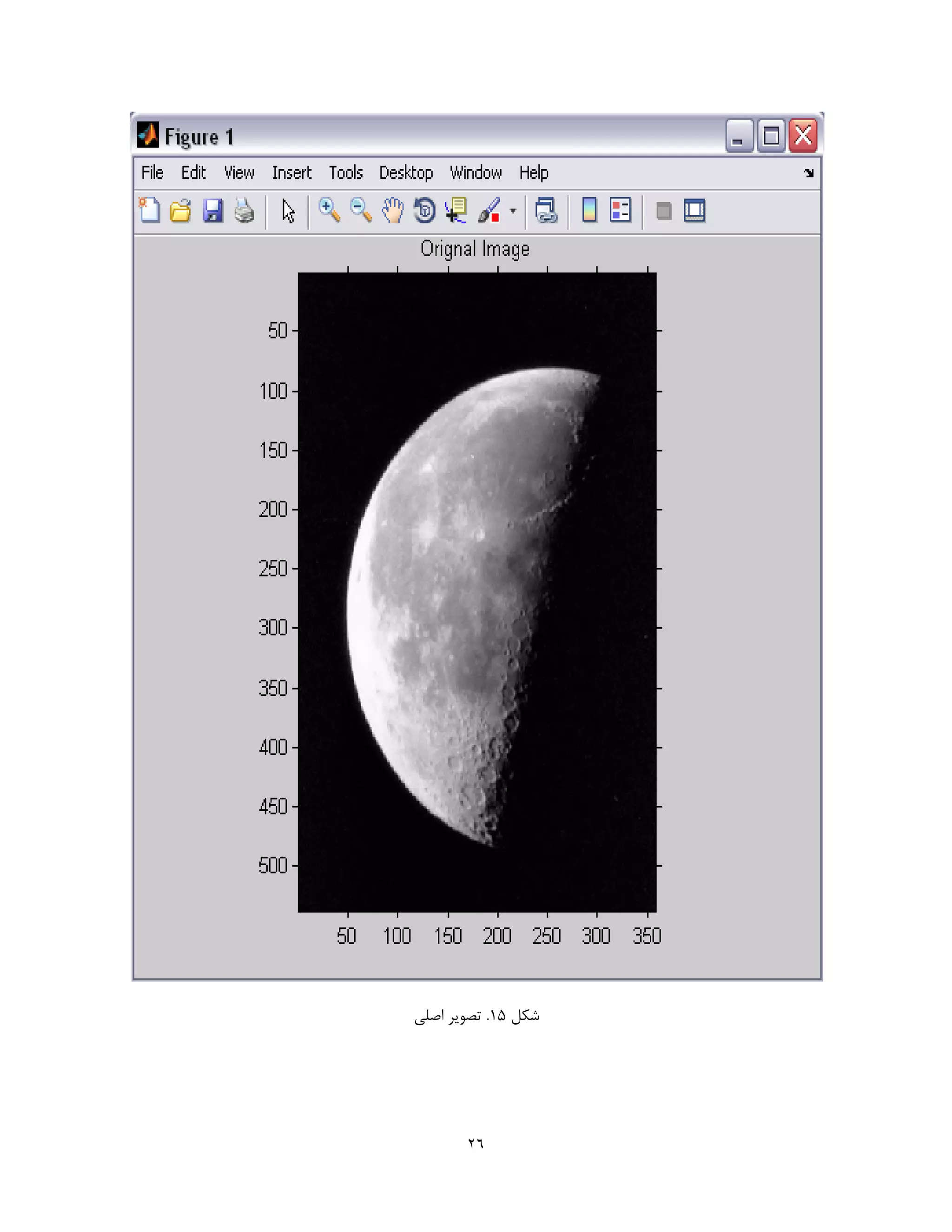Open the Tools menu
Screen dimensions: 952x1232
pos(346,172)
